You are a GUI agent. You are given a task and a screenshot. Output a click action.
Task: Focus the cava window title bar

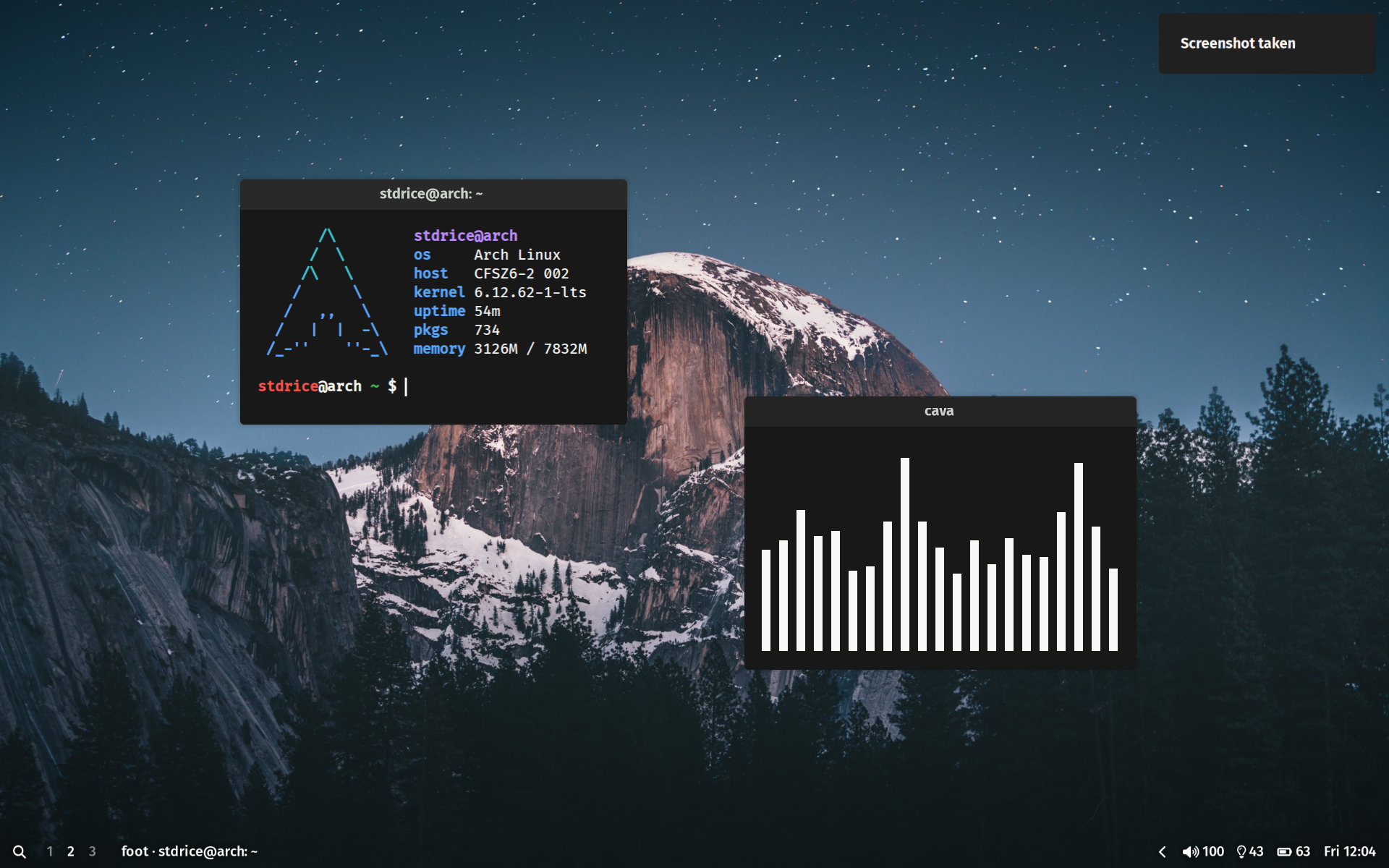click(939, 411)
